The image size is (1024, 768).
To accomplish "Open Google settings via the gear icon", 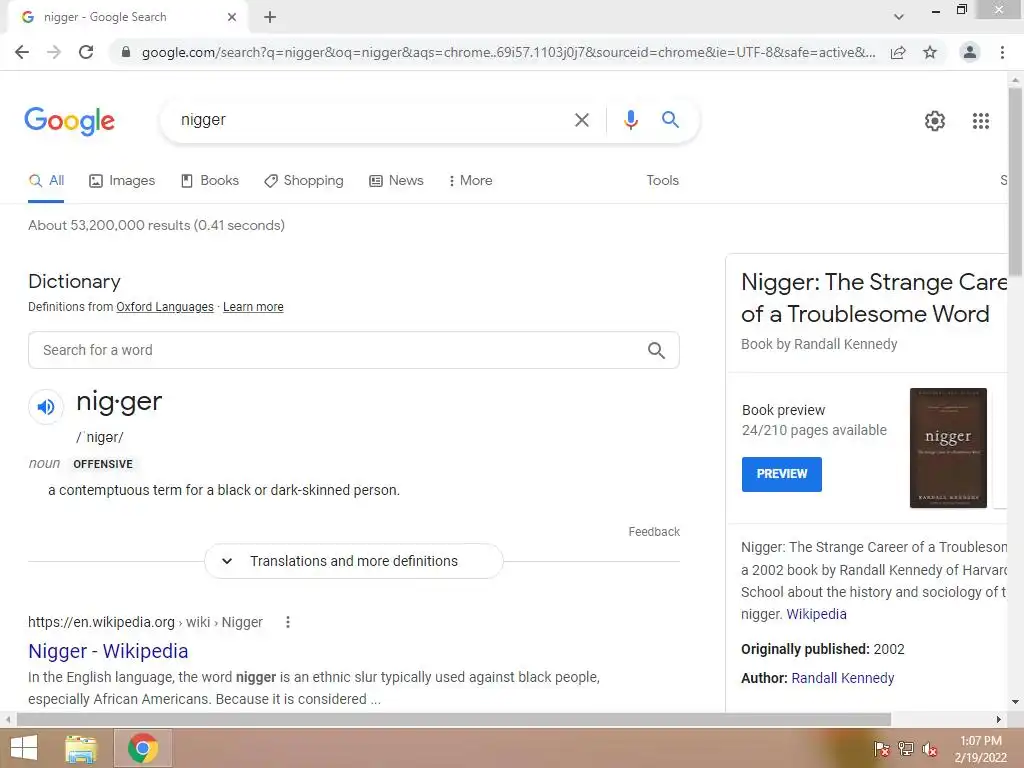I will [935, 121].
